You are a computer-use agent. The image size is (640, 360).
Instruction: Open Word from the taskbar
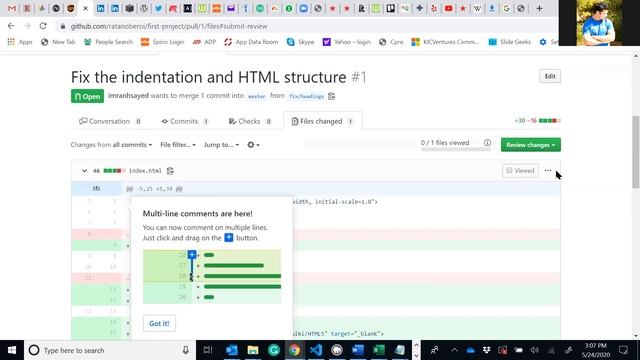click(358, 350)
